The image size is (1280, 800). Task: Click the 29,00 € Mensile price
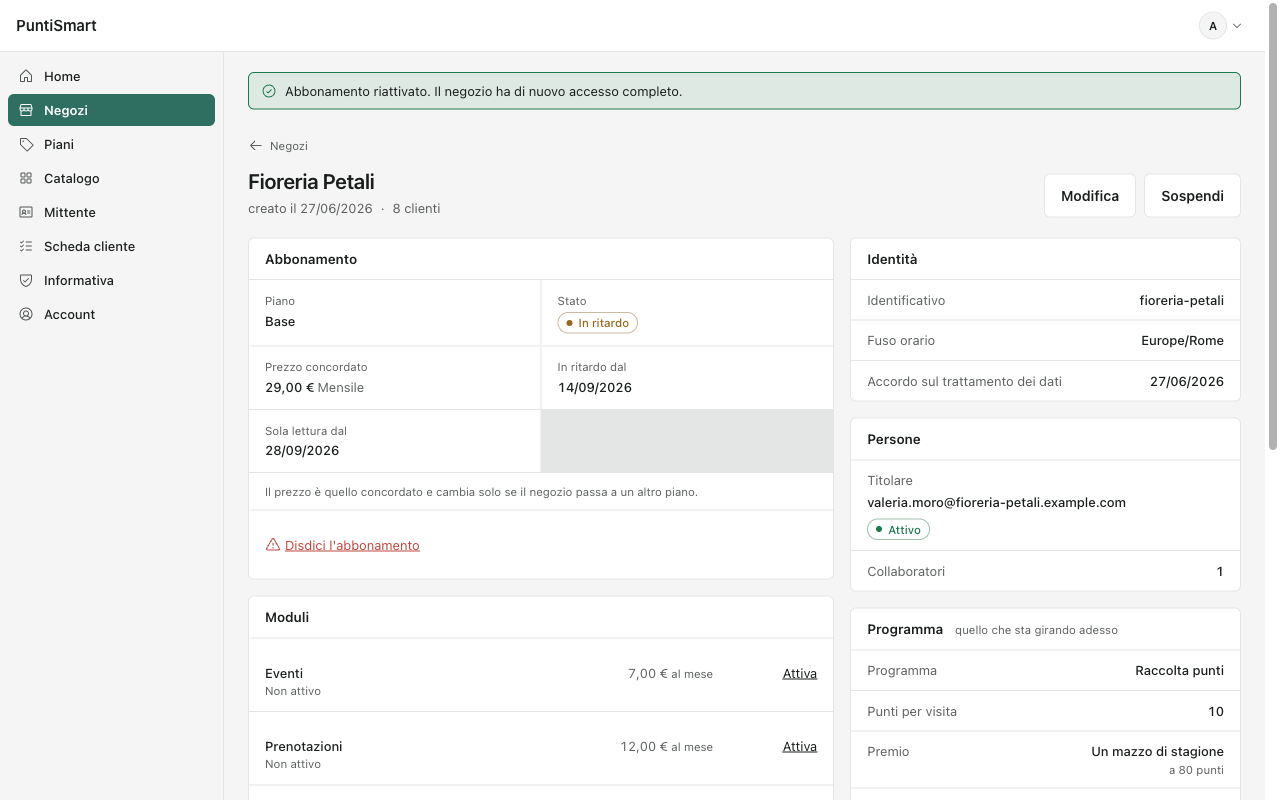tap(315, 388)
